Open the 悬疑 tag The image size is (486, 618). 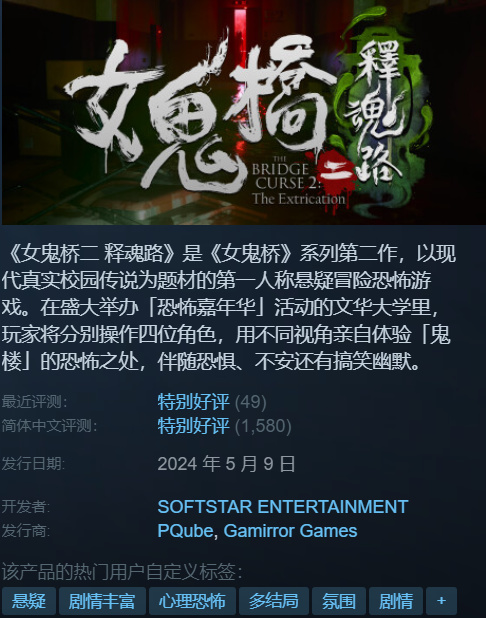(28, 601)
